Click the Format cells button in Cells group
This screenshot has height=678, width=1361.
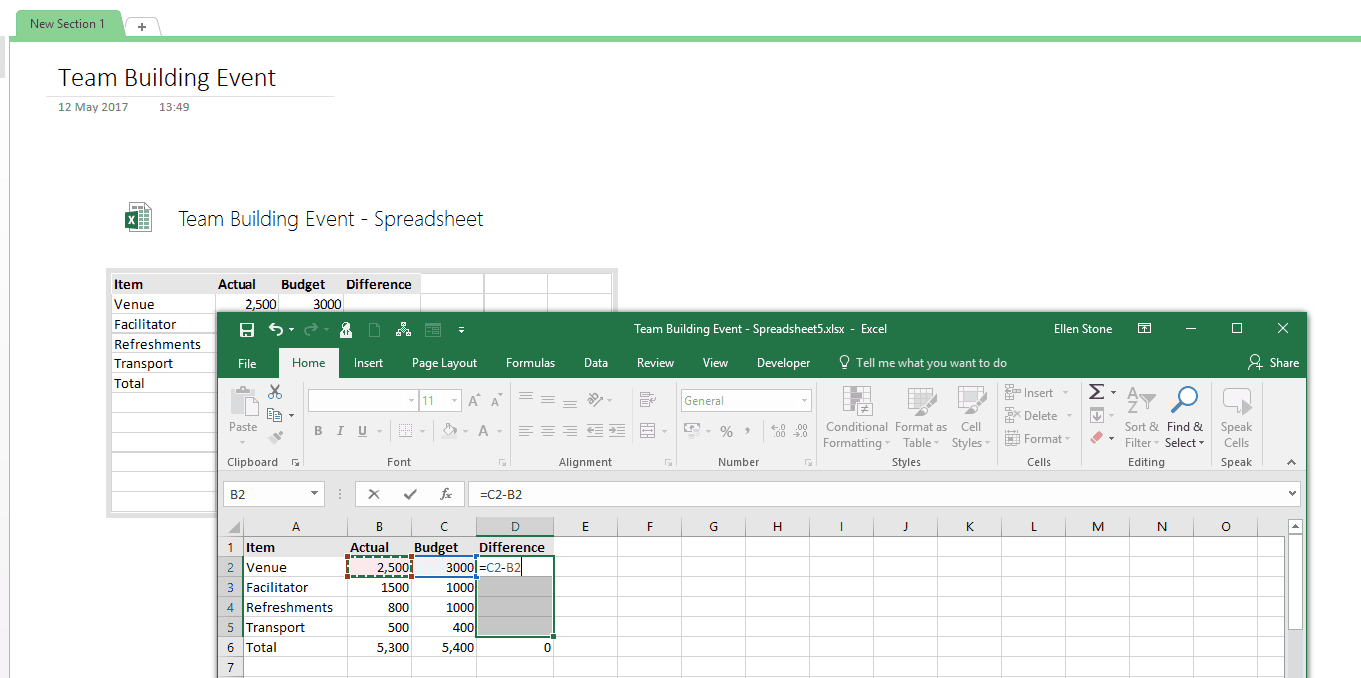click(1037, 439)
